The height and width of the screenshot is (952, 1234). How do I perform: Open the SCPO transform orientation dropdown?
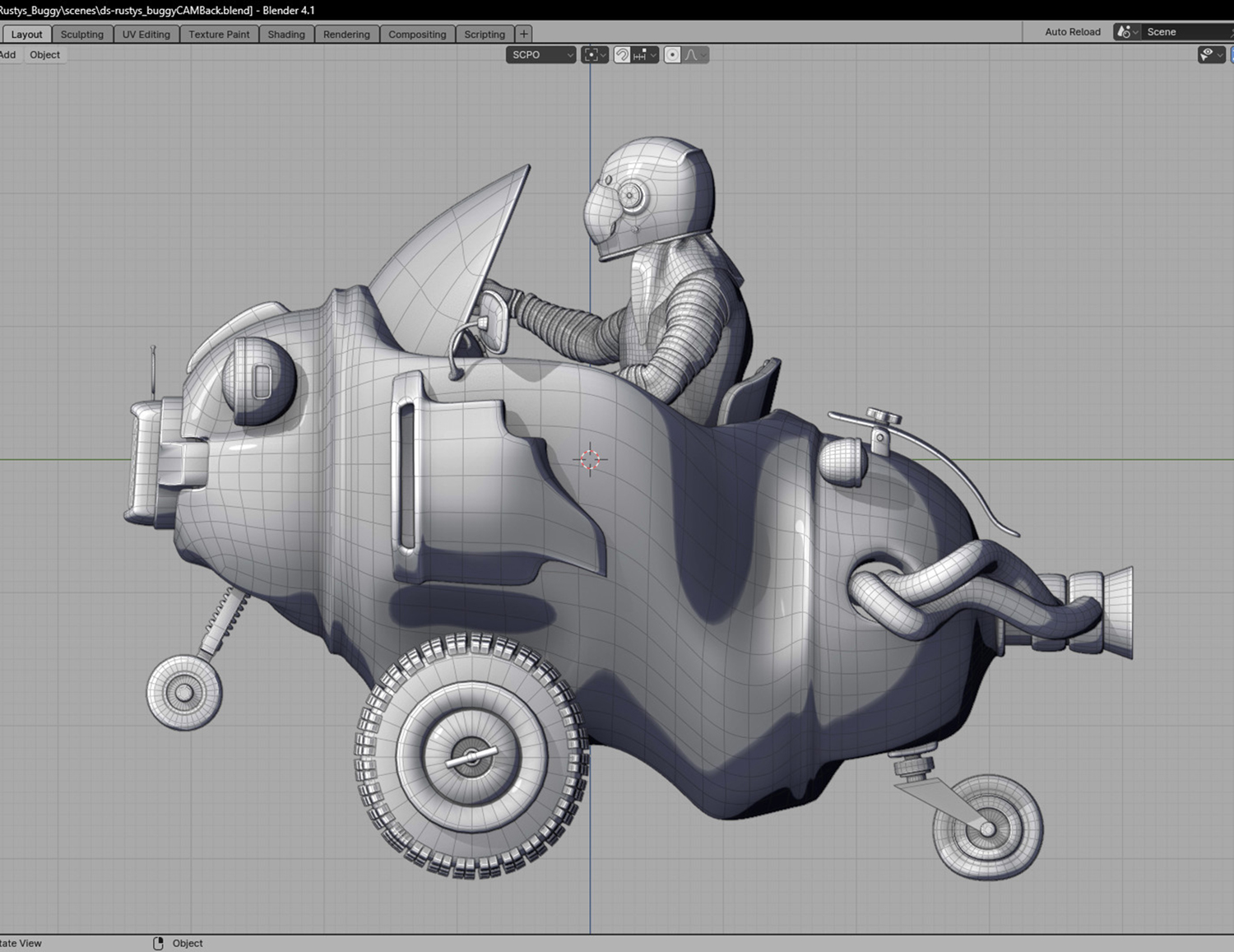click(540, 55)
